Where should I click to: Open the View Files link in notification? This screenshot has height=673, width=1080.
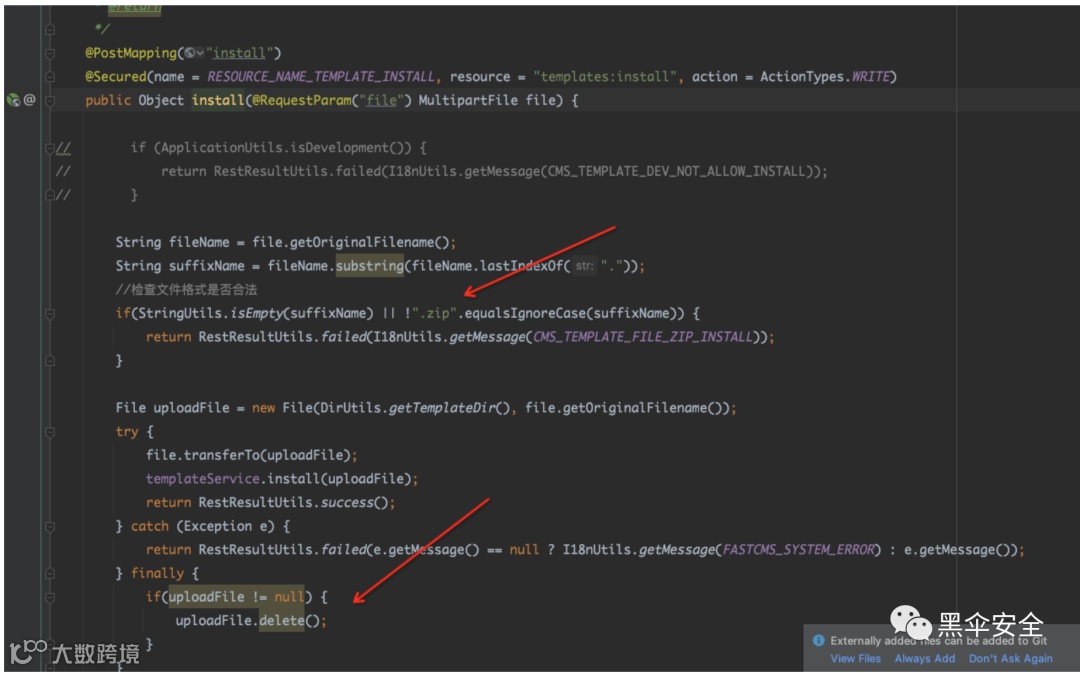pyautogui.click(x=855, y=659)
